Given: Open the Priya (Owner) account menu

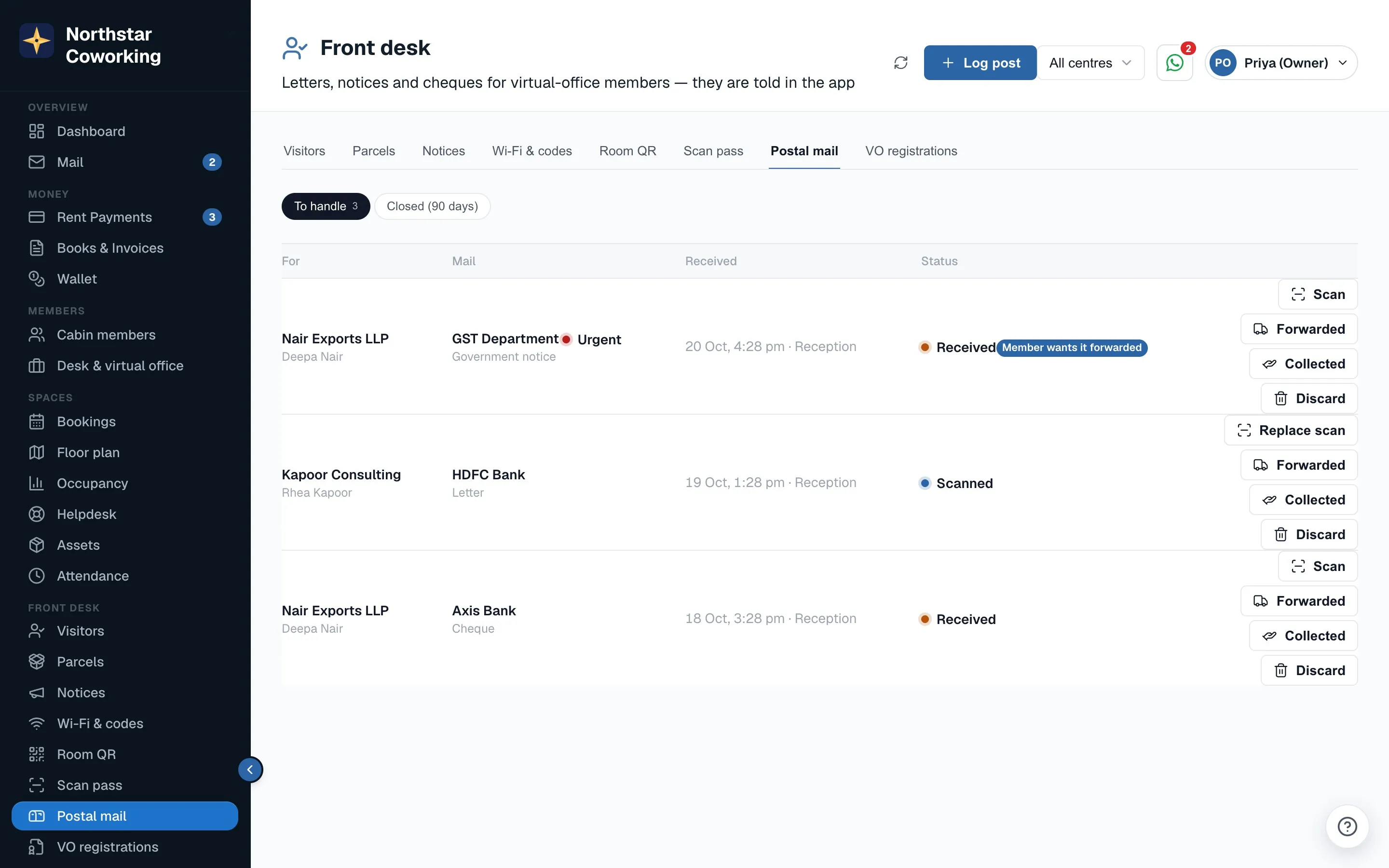Looking at the screenshot, I should [x=1280, y=63].
